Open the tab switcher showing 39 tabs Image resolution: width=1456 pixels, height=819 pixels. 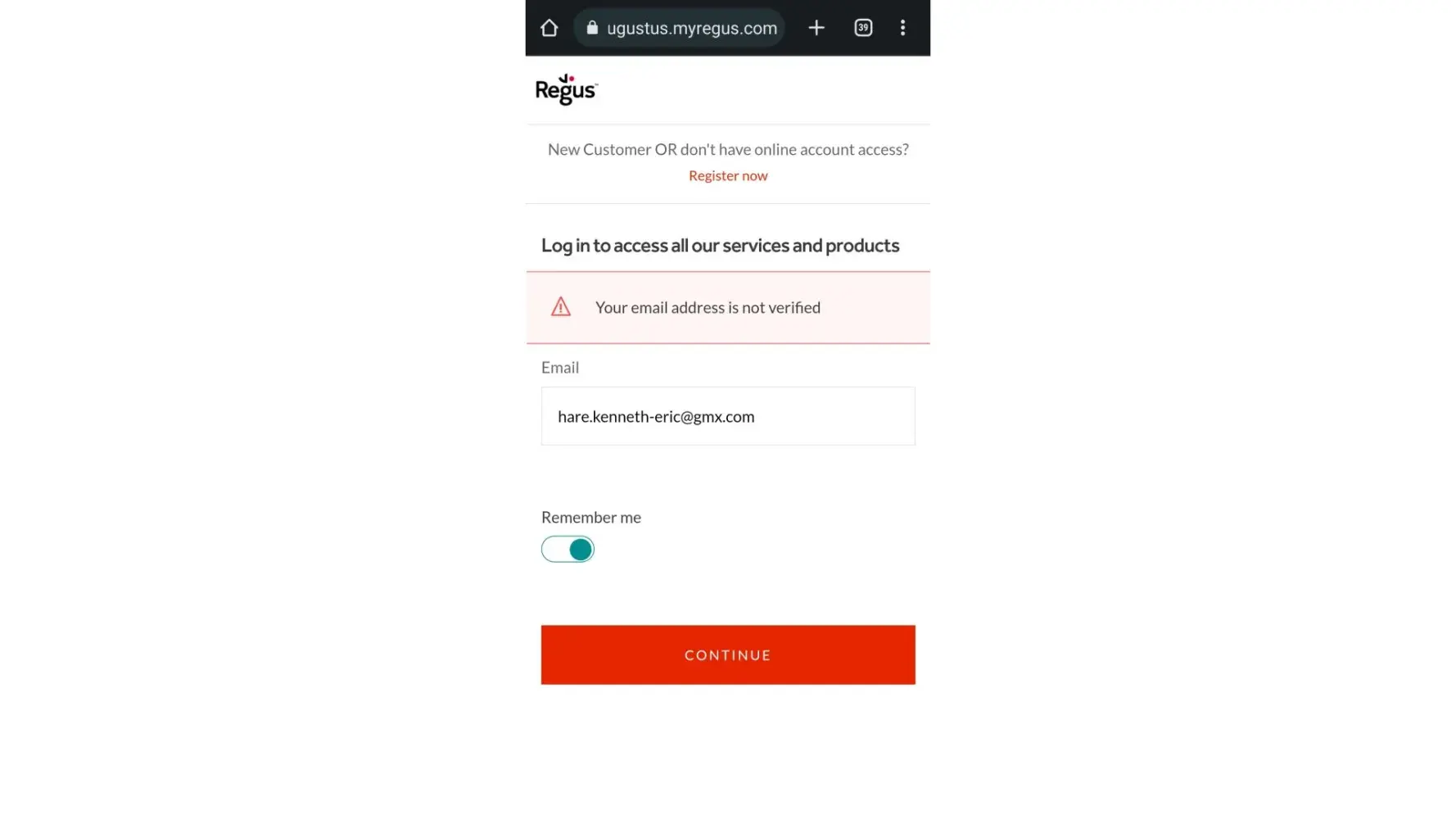(x=863, y=28)
